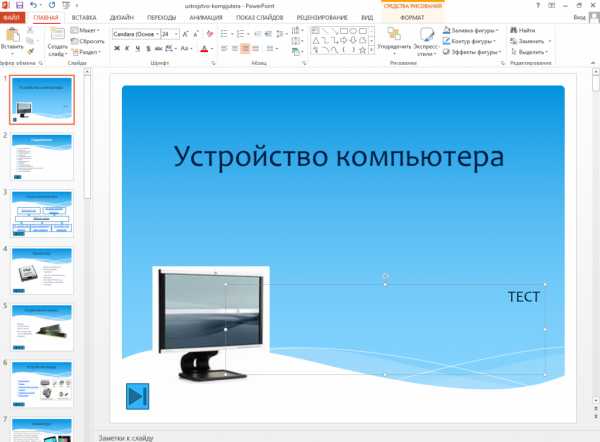Clear all text formatting

[x=210, y=34]
